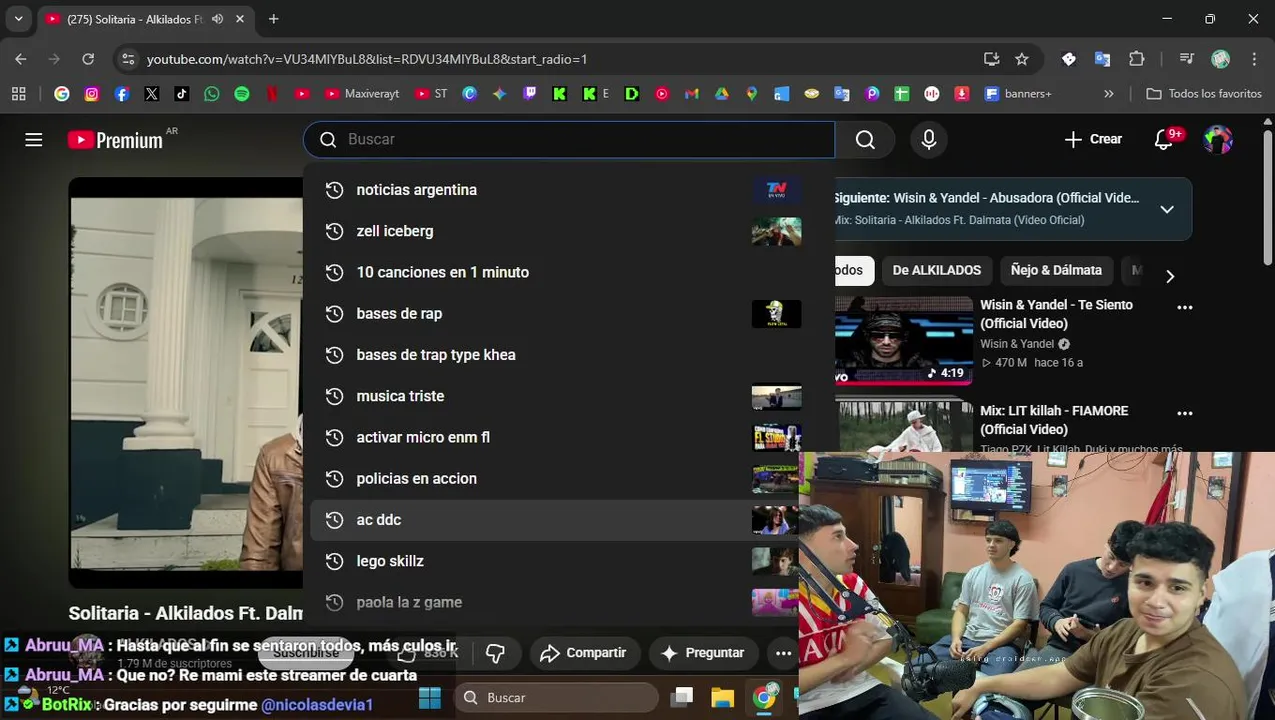Image resolution: width=1275 pixels, height=720 pixels.
Task: Open the YouTube guide hamburger menu
Action: coord(34,140)
